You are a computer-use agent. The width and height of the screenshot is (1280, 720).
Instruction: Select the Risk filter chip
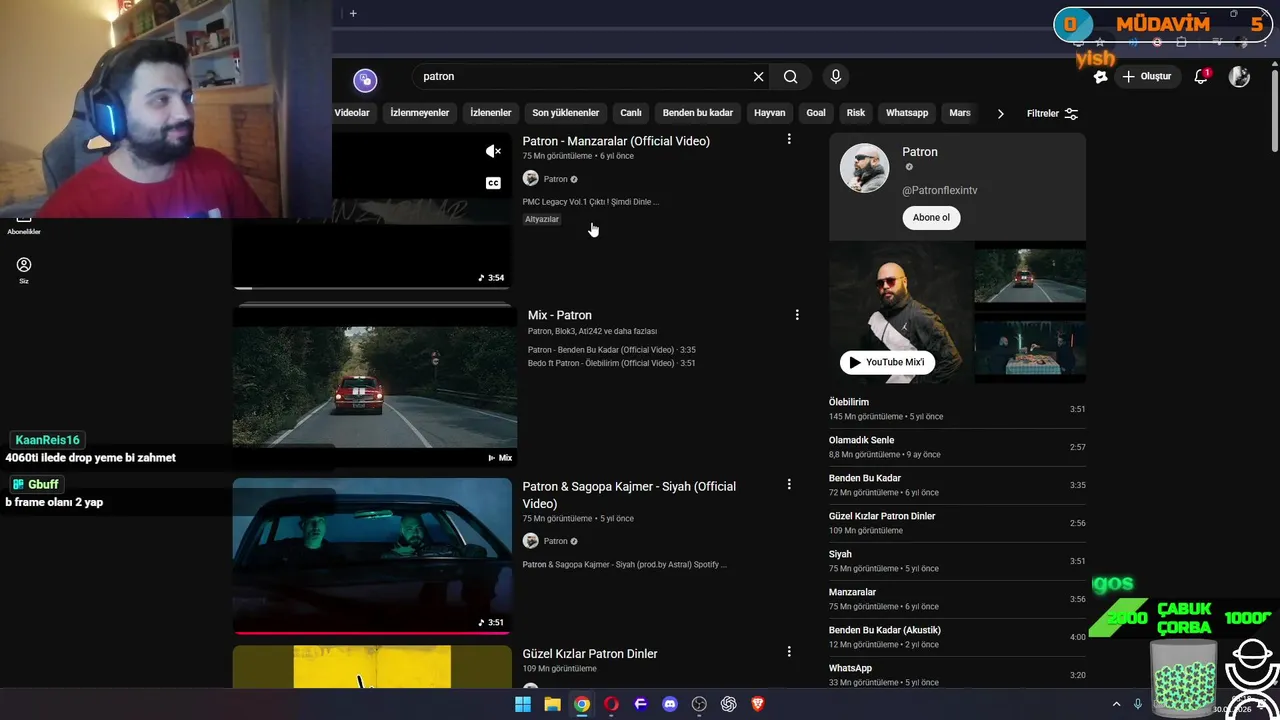[x=856, y=113]
